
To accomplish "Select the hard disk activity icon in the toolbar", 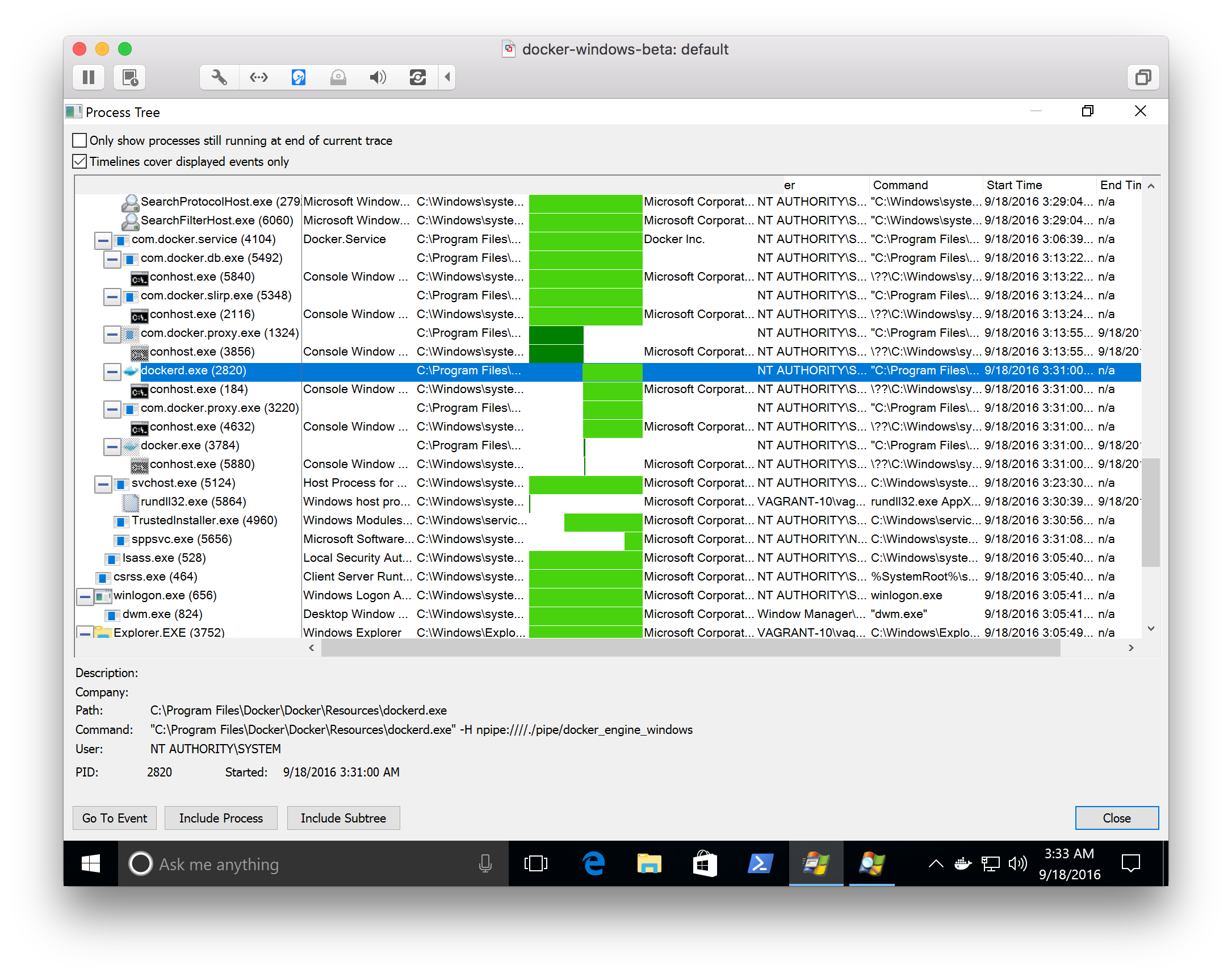I will tap(298, 77).
